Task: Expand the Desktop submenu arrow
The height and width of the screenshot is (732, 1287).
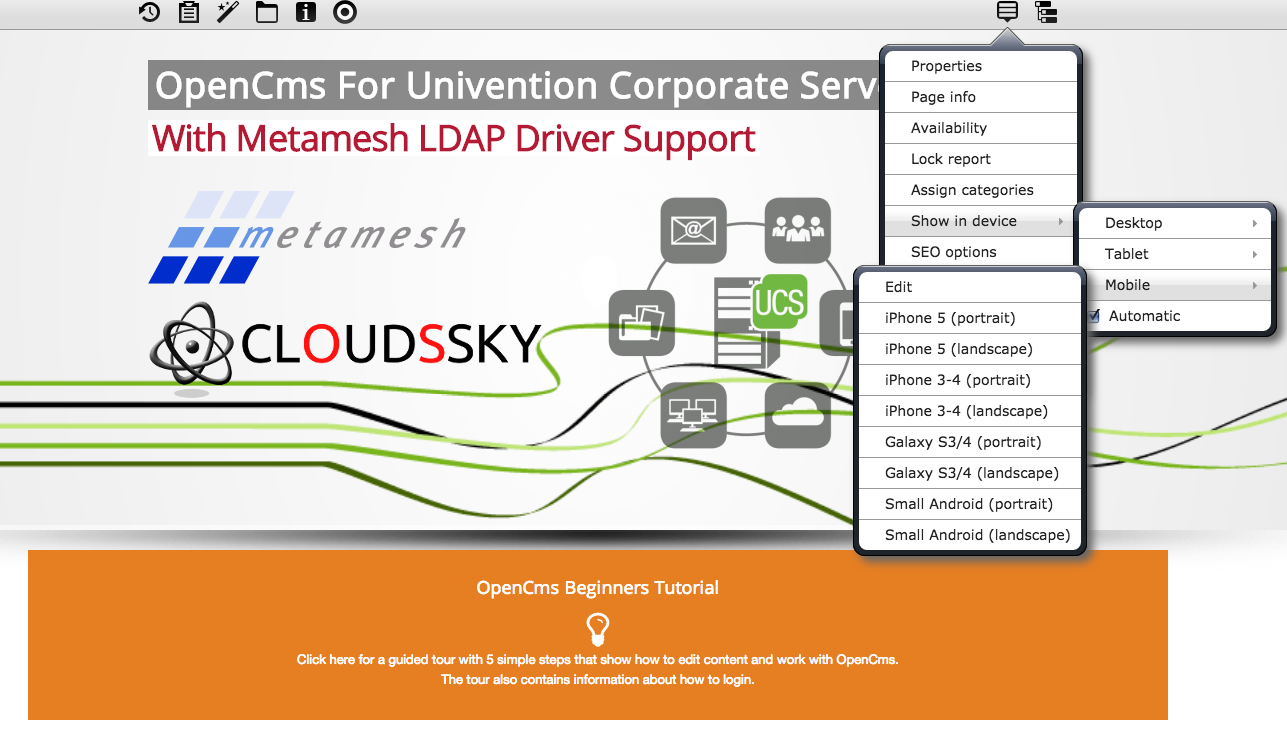Action: [x=1255, y=223]
